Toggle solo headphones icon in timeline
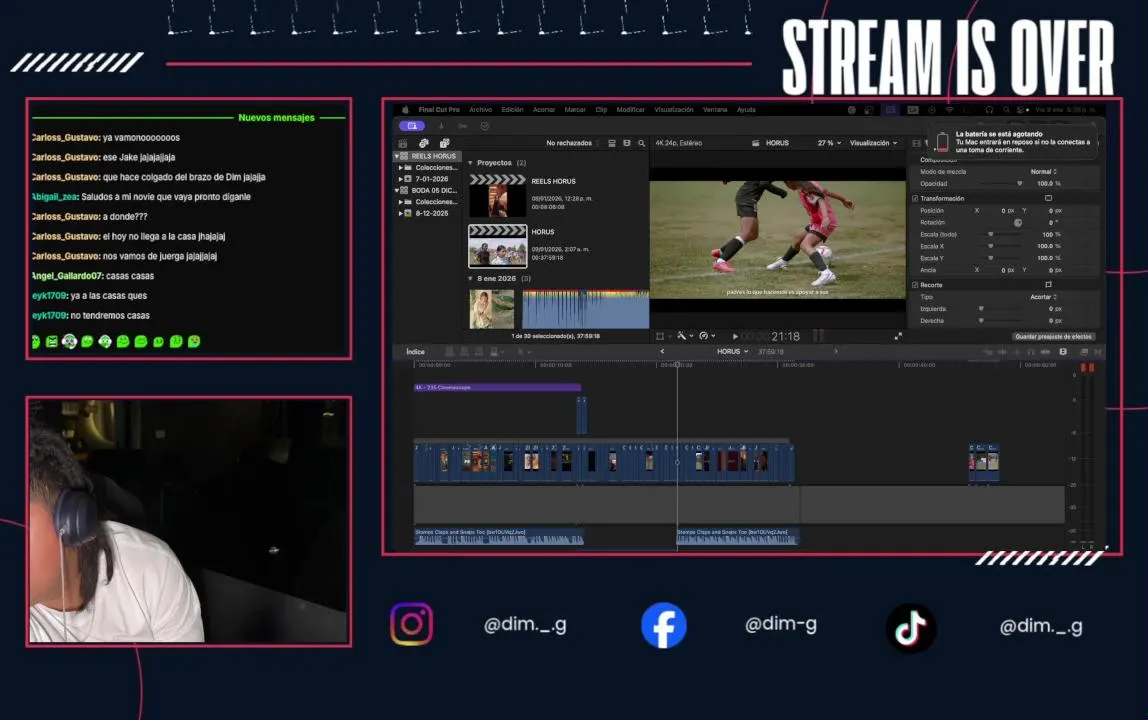The height and width of the screenshot is (720, 1148). point(1031,352)
